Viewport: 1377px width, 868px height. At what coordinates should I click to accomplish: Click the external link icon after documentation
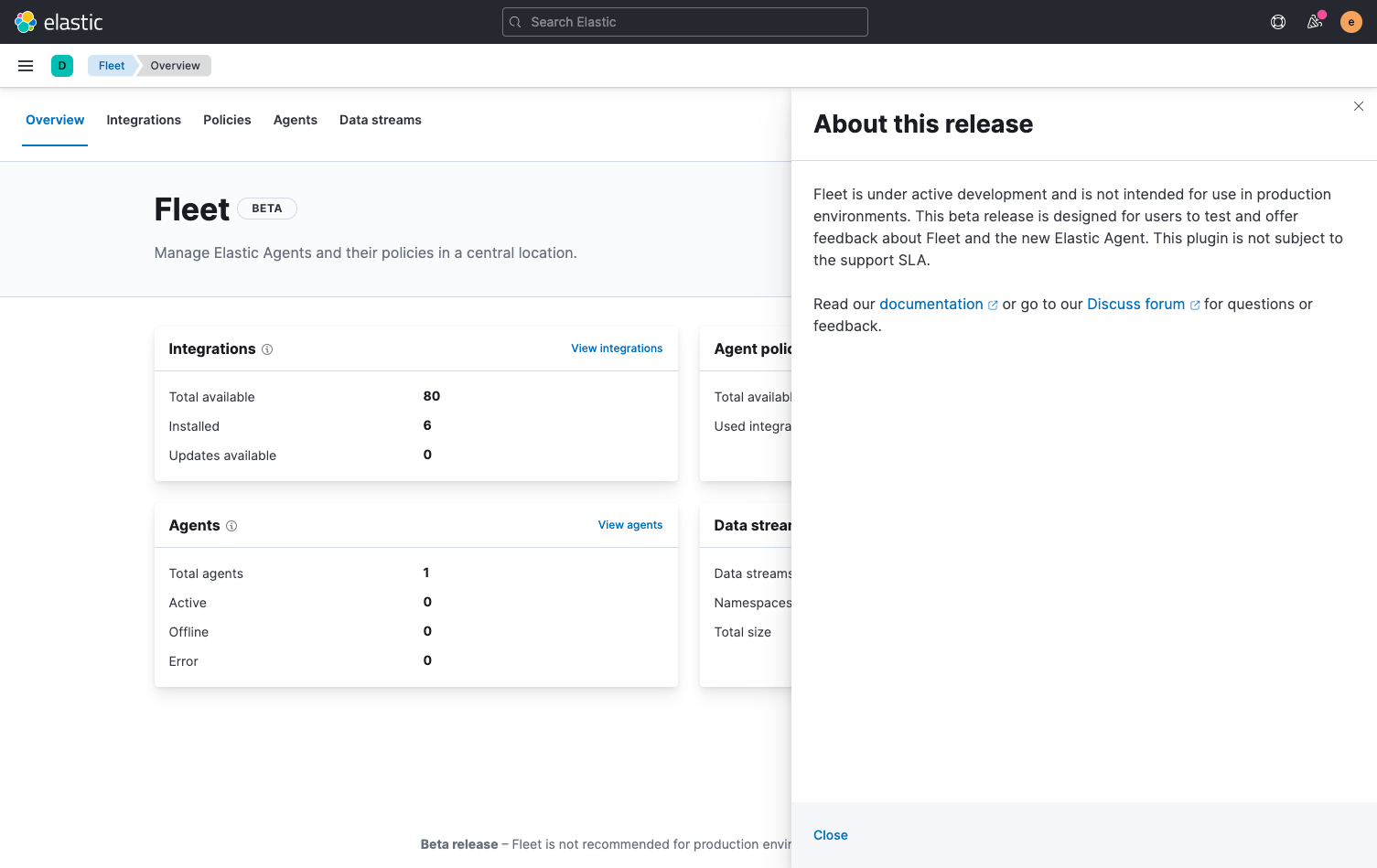coord(993,305)
